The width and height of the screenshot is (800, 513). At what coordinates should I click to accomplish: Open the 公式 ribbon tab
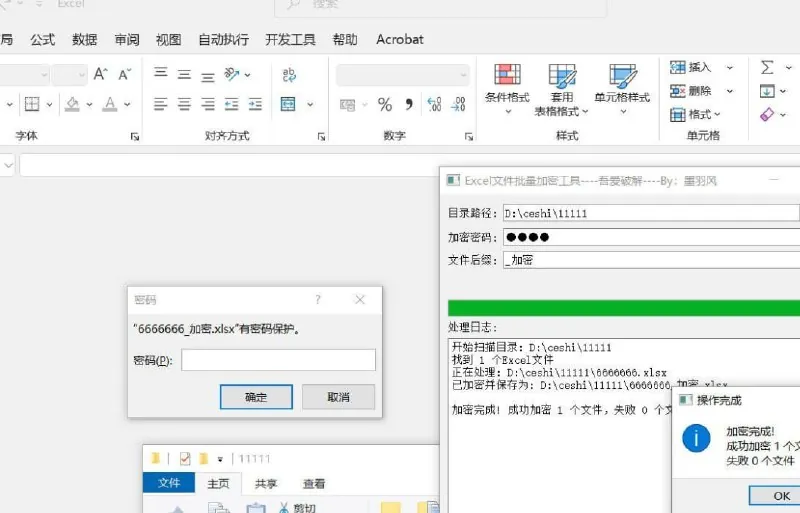(42, 39)
